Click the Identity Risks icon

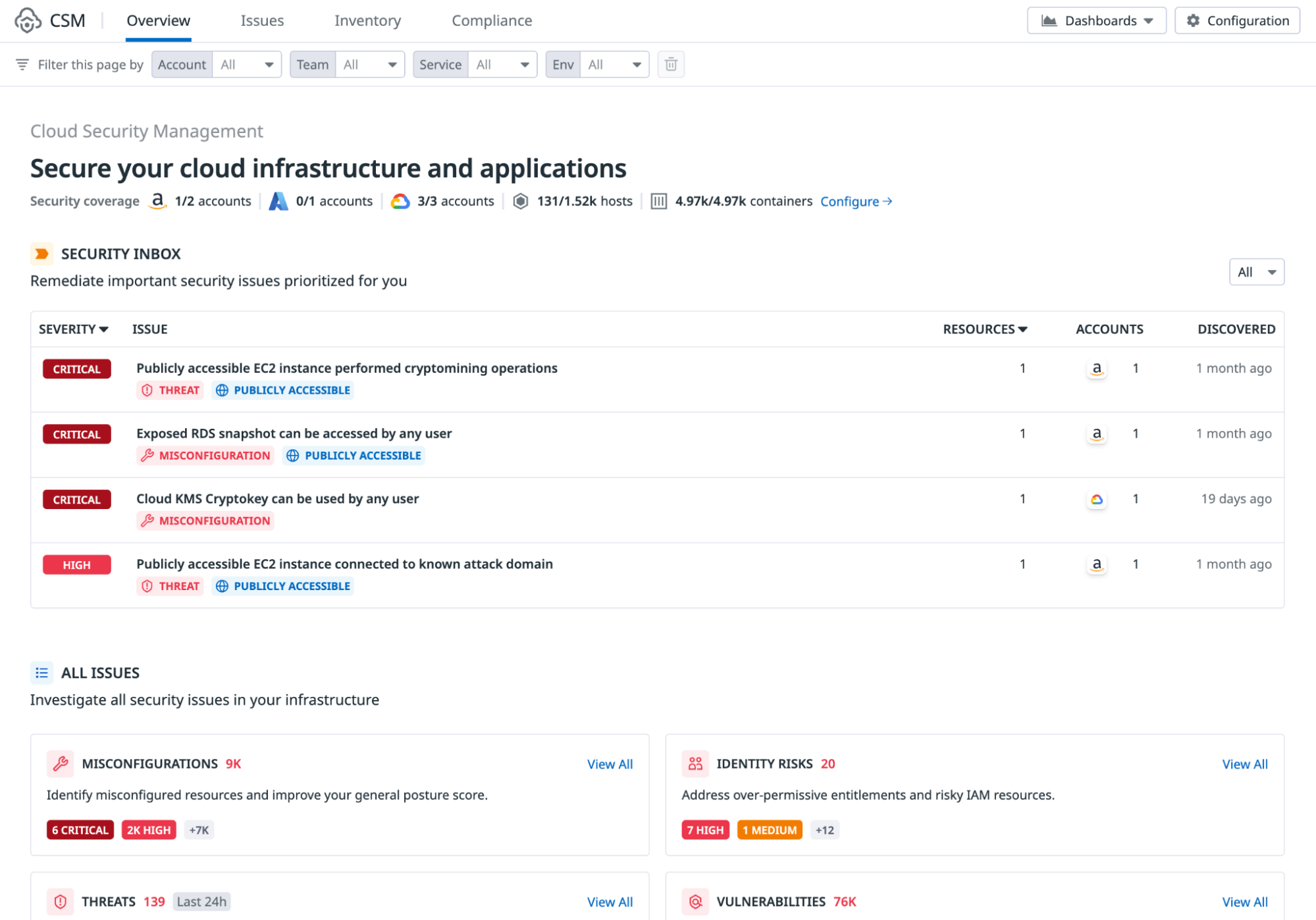pos(695,764)
